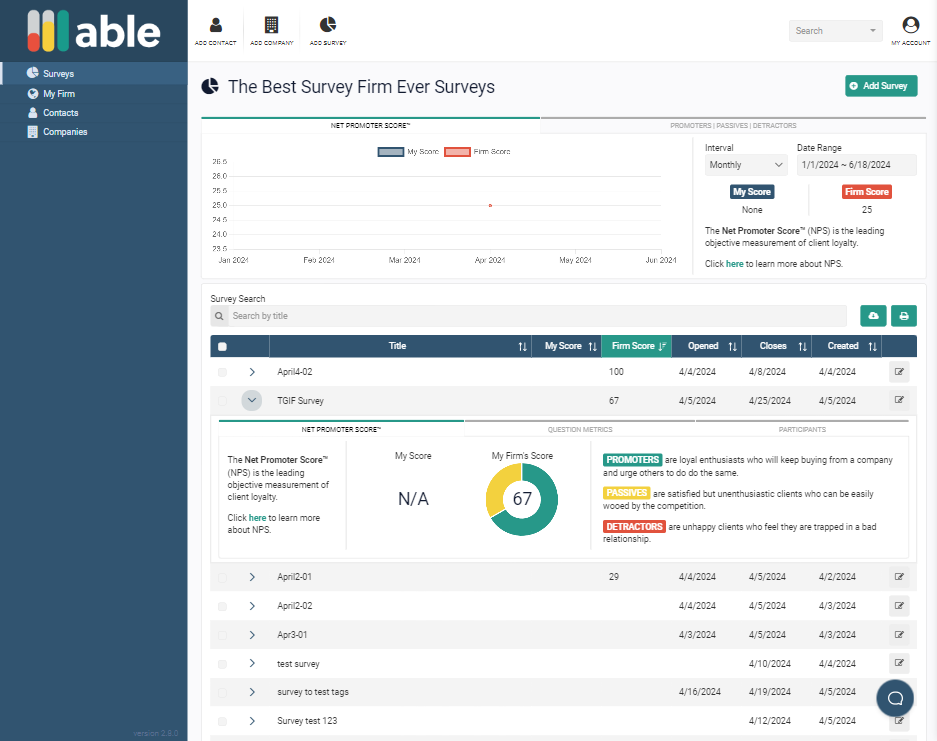Click the Search by title field
Image resolution: width=937 pixels, height=741 pixels.
tap(535, 316)
